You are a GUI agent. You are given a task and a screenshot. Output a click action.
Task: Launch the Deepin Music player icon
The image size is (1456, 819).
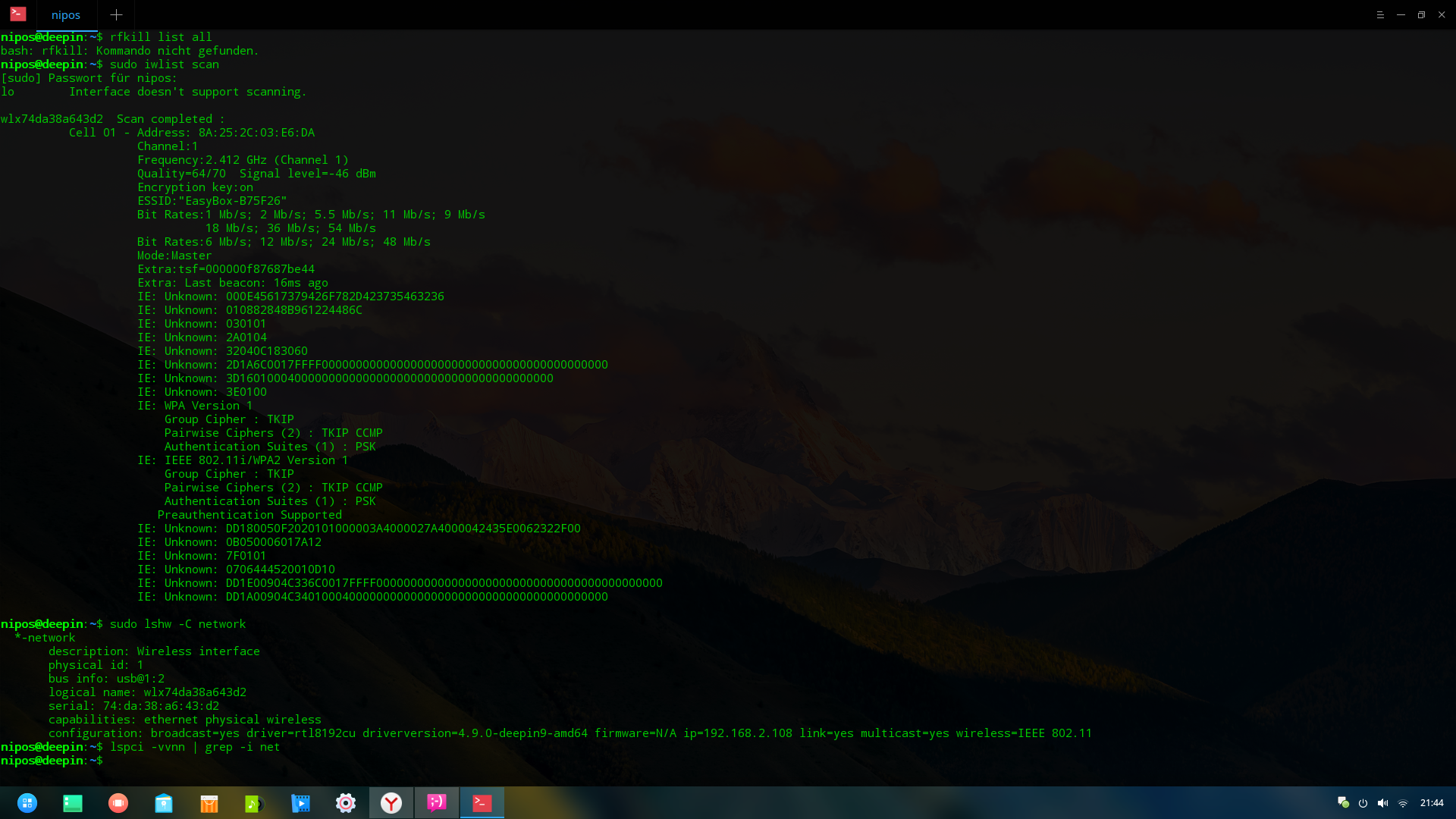(x=255, y=803)
